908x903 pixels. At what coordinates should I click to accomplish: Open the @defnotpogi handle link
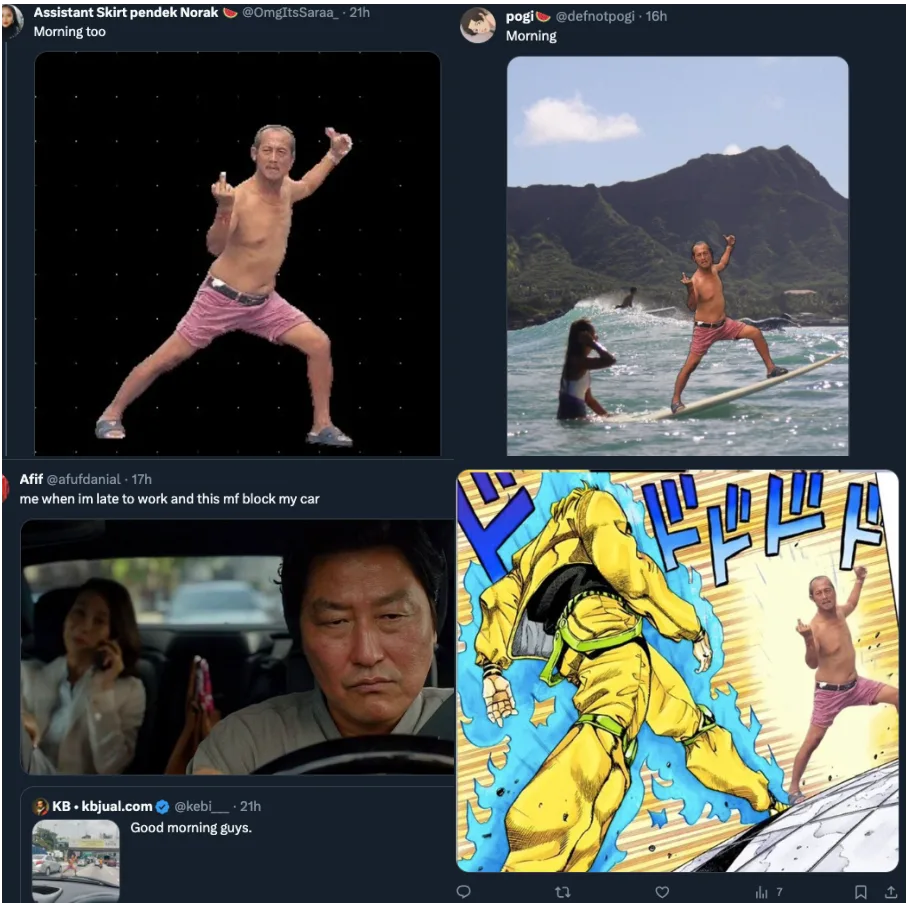[595, 16]
